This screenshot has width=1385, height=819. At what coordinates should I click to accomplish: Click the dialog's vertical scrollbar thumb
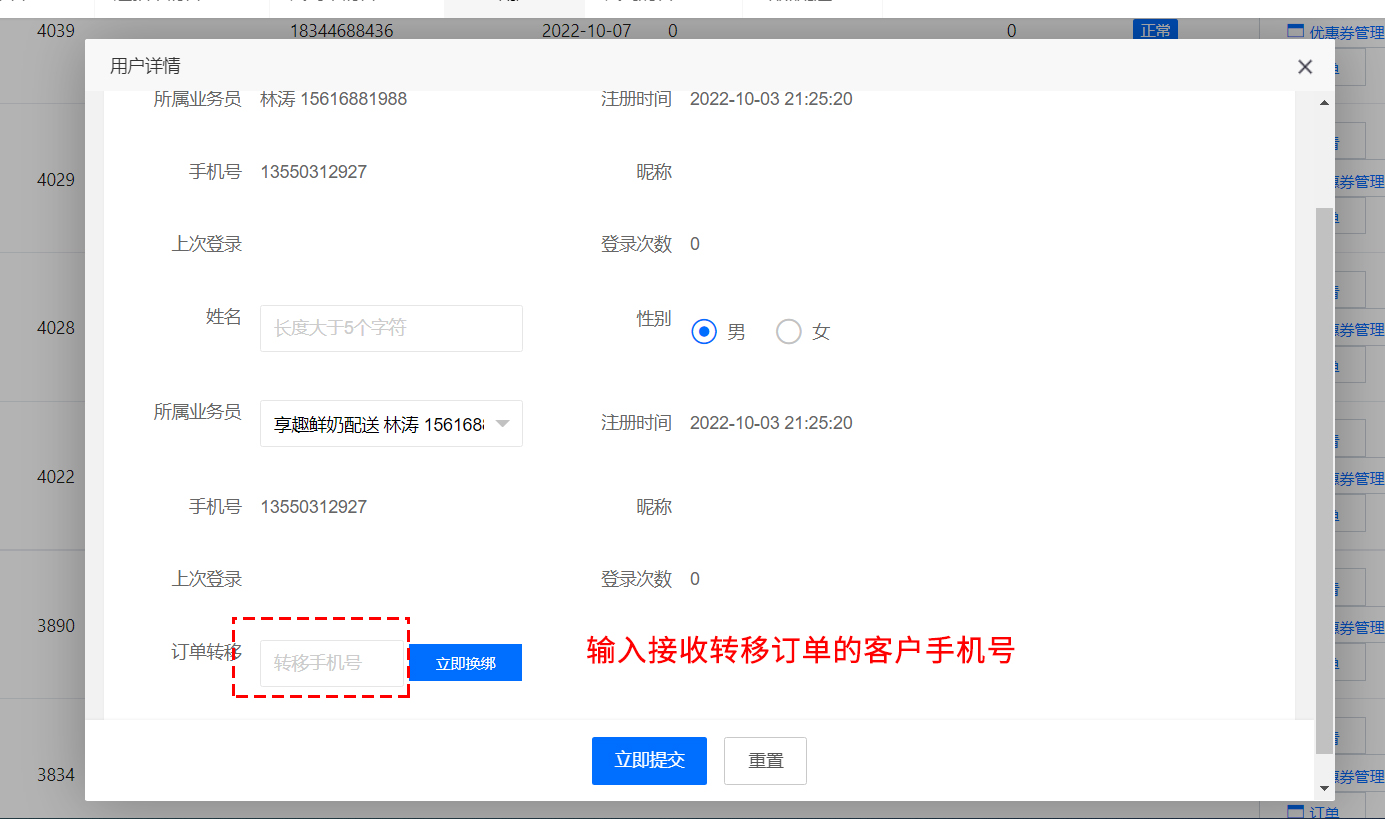tap(1325, 480)
